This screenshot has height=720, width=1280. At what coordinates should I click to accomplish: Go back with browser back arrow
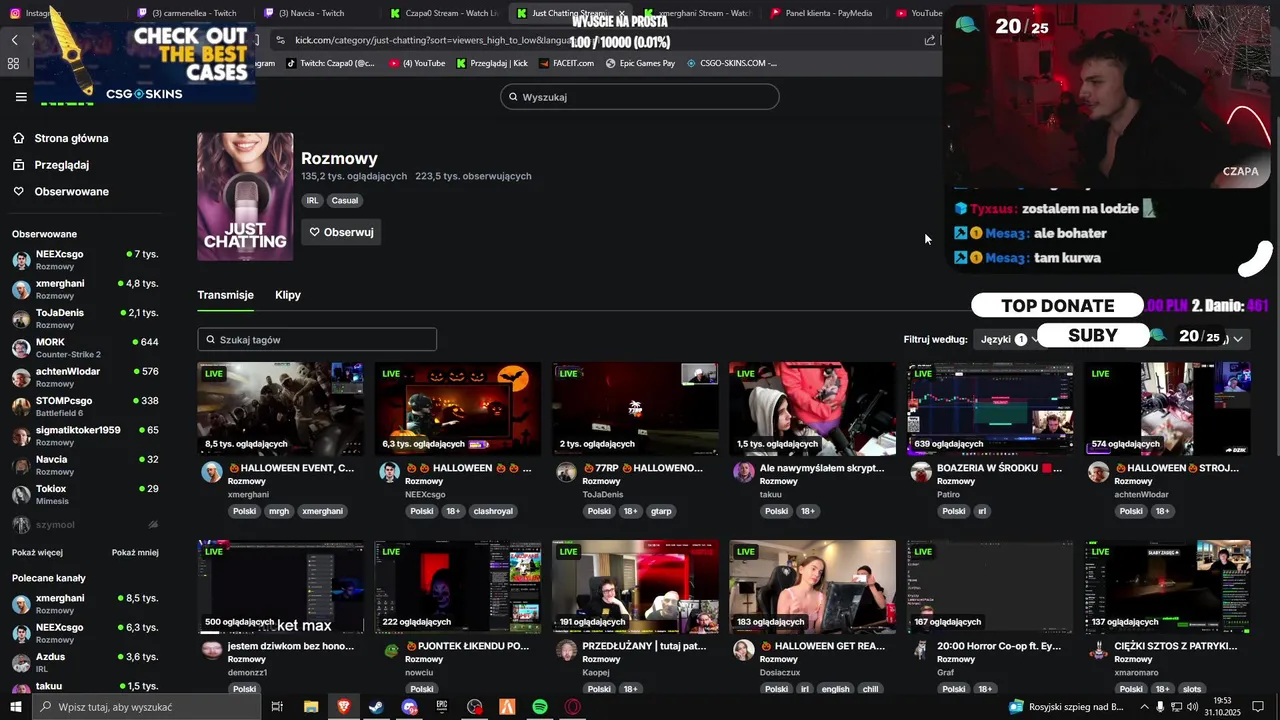coord(15,40)
